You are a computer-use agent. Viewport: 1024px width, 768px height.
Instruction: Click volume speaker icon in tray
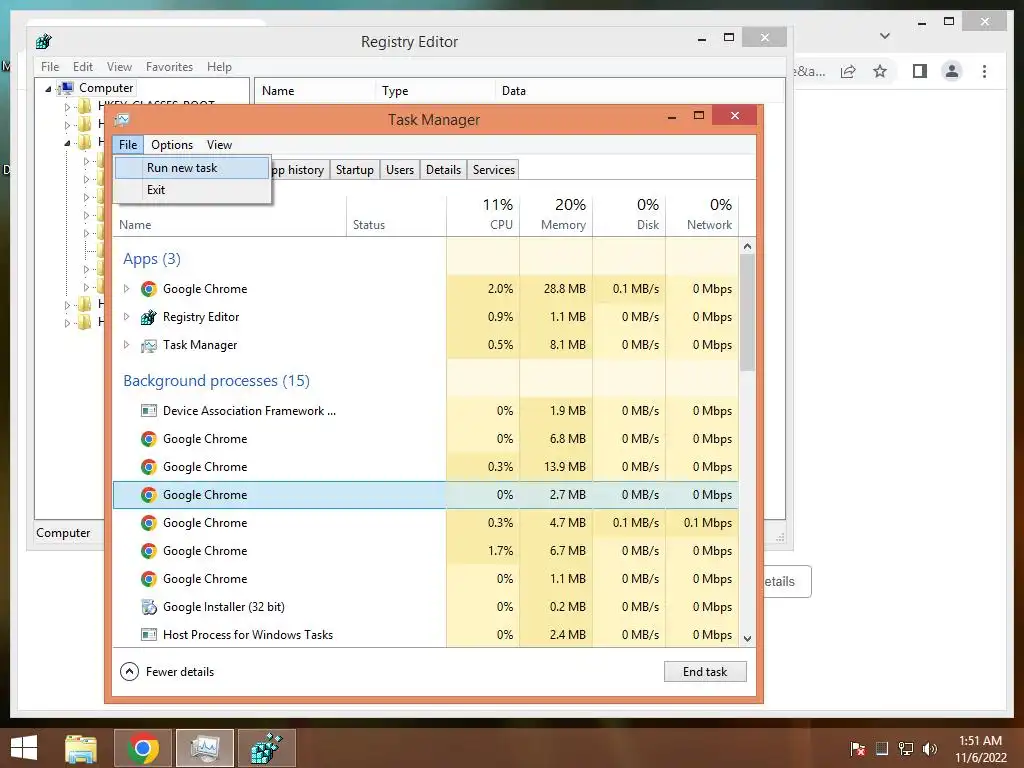(929, 749)
